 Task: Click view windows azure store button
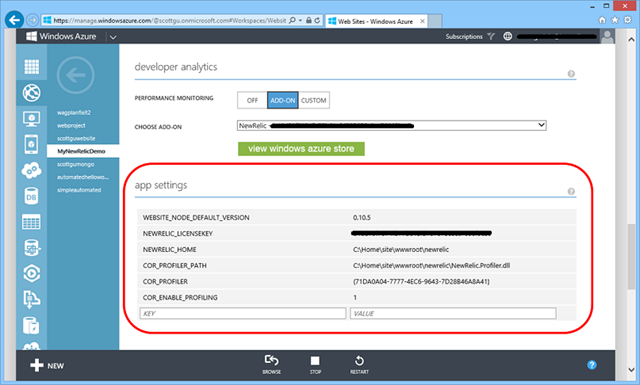pos(301,149)
